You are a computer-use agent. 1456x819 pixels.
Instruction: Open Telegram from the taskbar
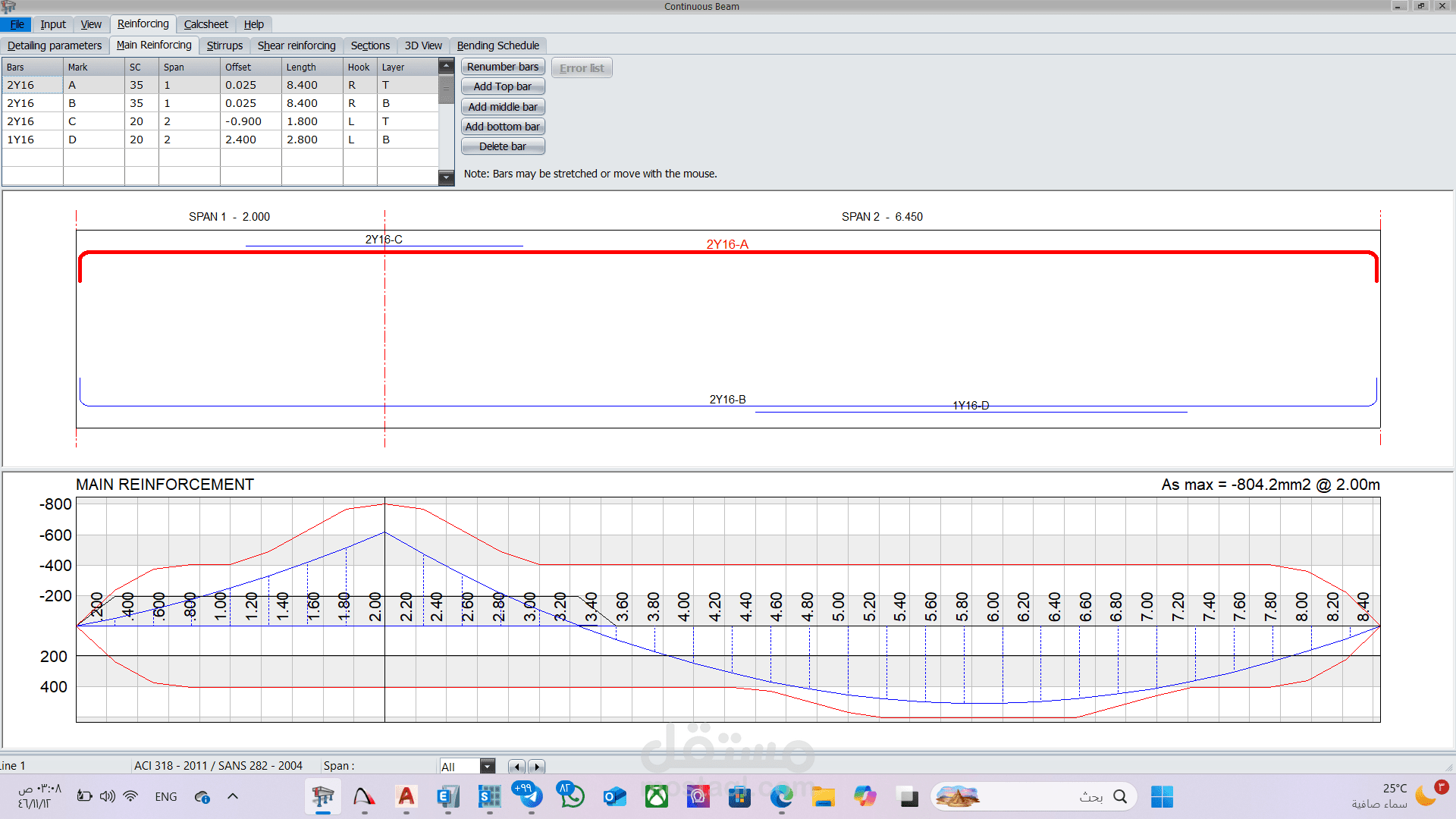coord(531,796)
